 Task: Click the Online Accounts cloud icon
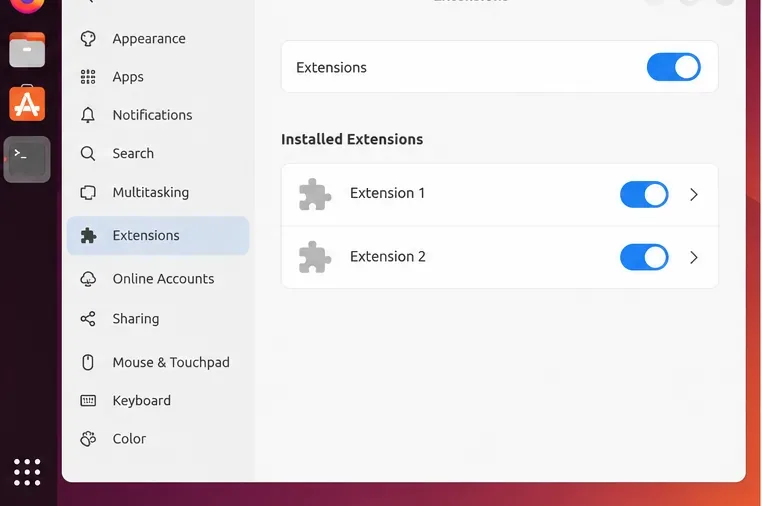[88, 279]
